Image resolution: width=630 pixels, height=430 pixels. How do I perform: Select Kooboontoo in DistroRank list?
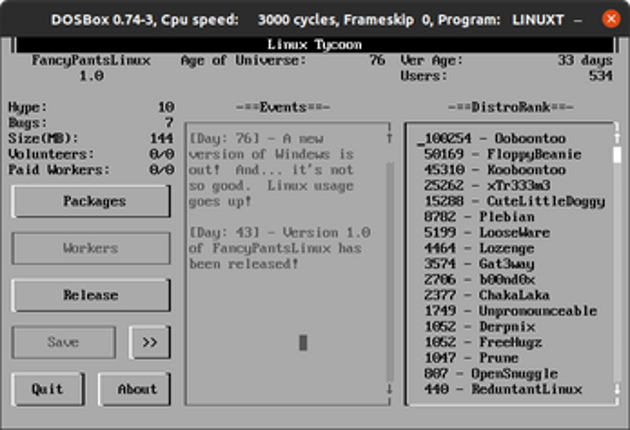click(x=495, y=170)
